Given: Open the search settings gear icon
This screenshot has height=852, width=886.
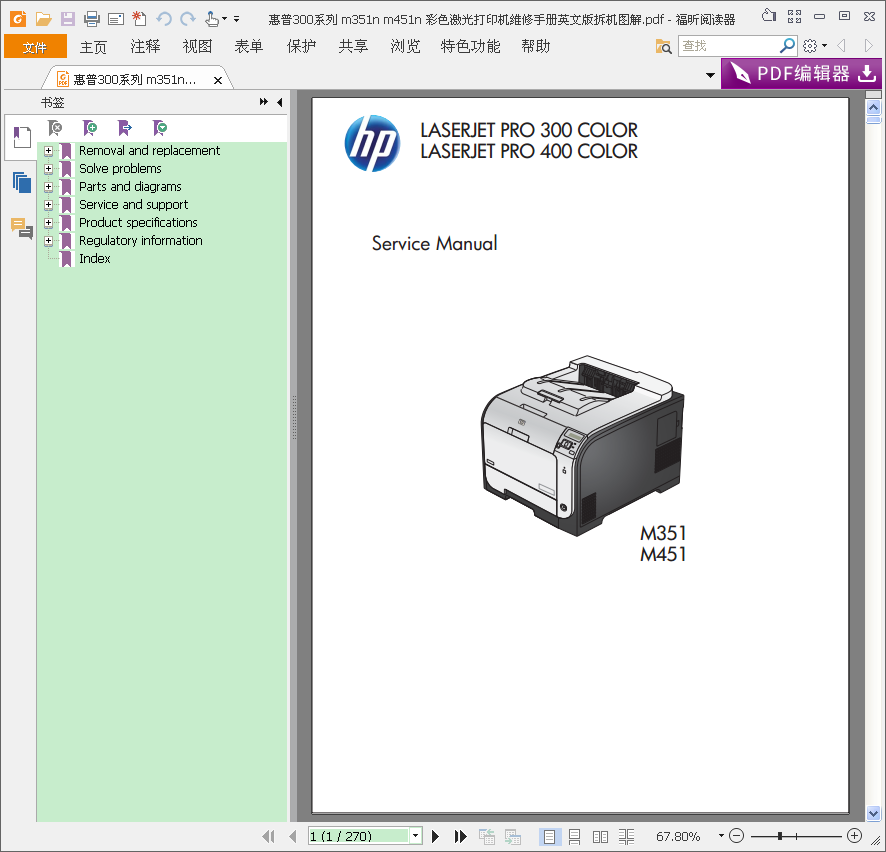Looking at the screenshot, I should click(x=810, y=46).
